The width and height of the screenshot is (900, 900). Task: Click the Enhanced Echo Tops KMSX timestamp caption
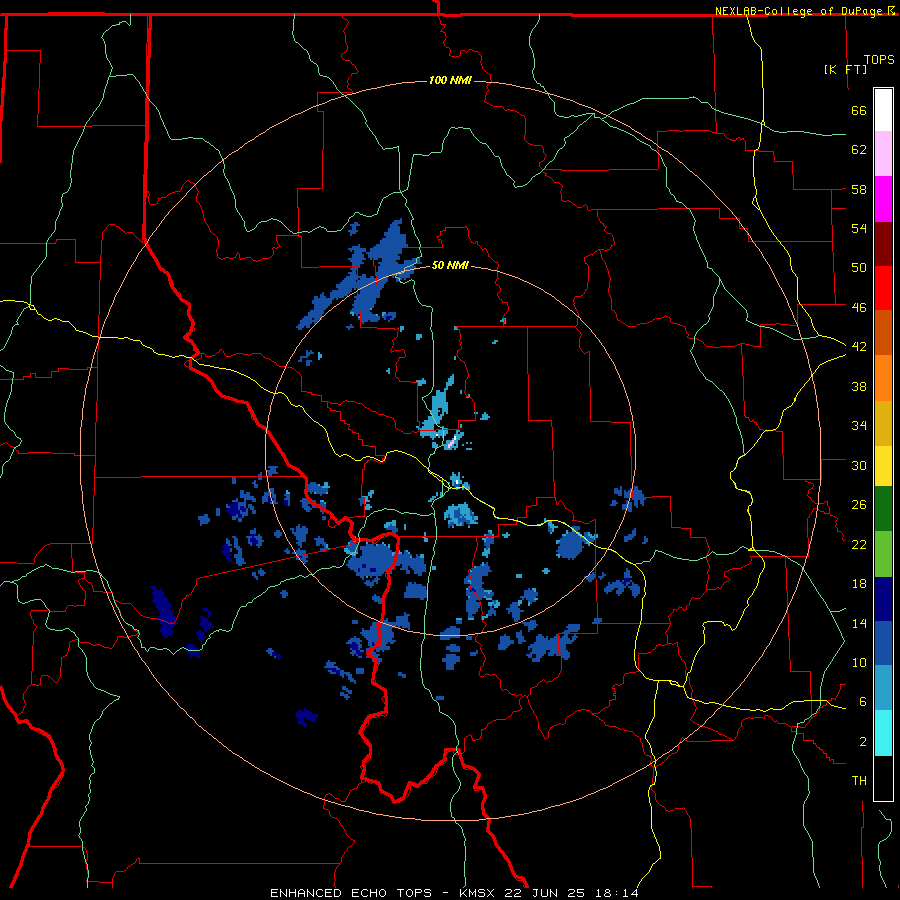point(454,893)
